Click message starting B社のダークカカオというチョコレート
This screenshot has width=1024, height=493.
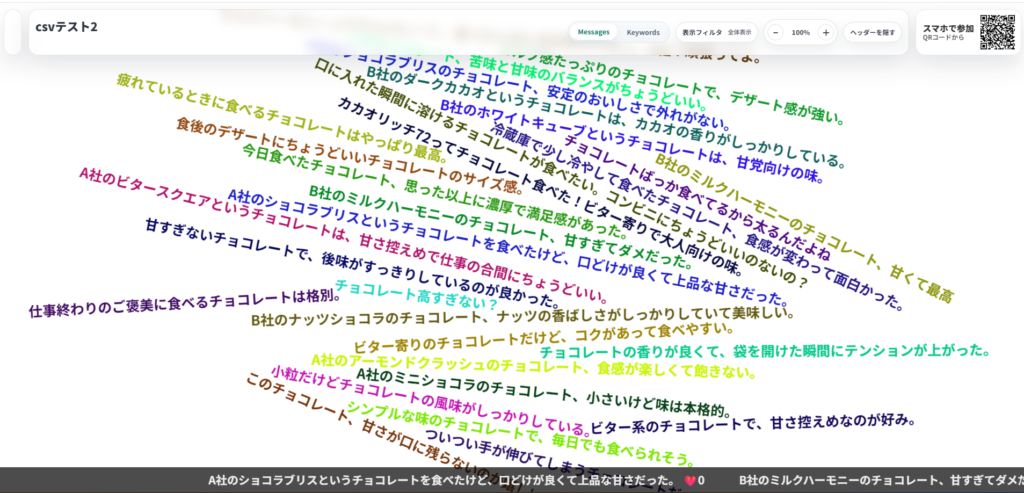coord(605,116)
